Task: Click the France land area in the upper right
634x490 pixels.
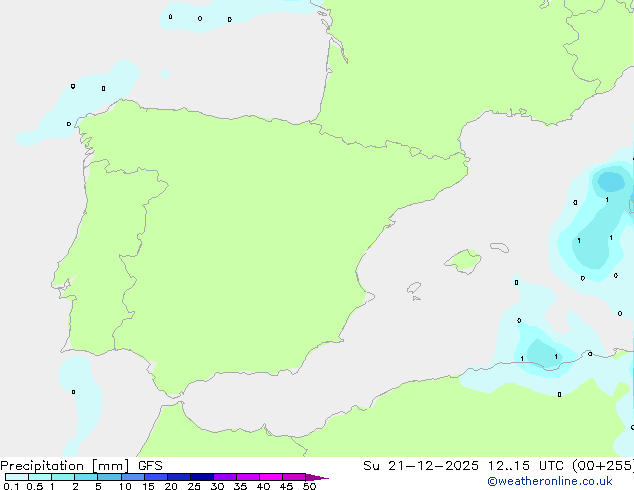Action: pyautogui.click(x=440, y=60)
